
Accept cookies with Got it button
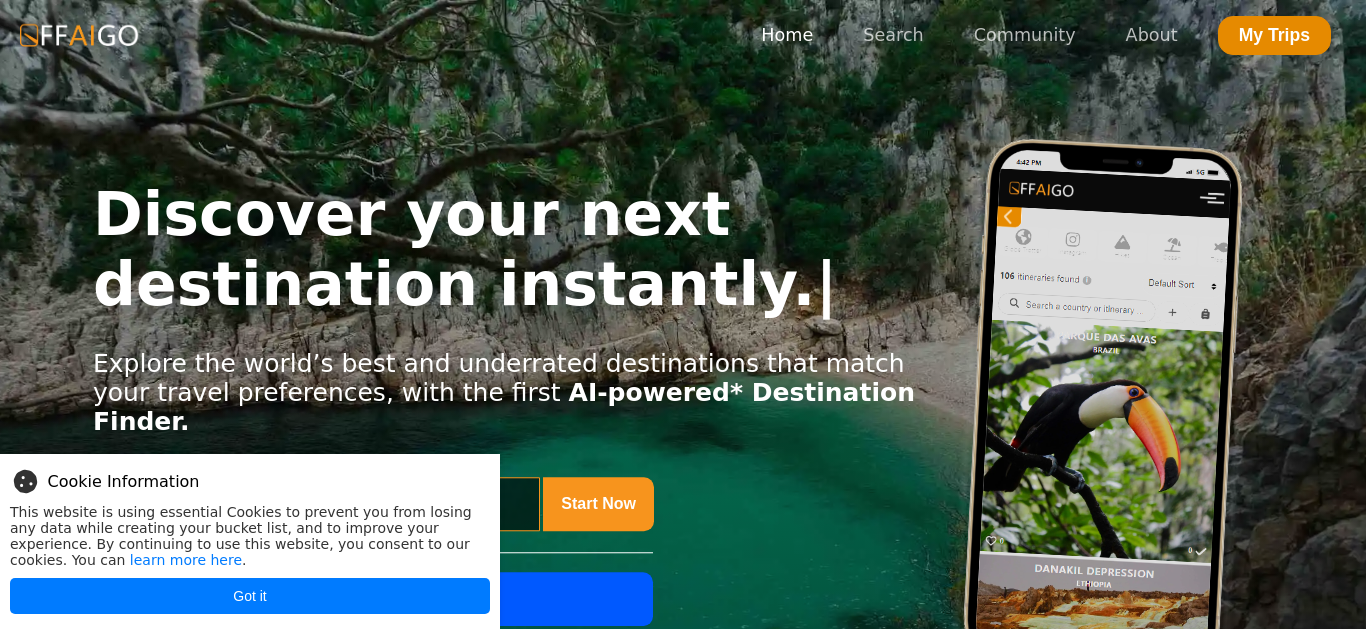pos(250,596)
